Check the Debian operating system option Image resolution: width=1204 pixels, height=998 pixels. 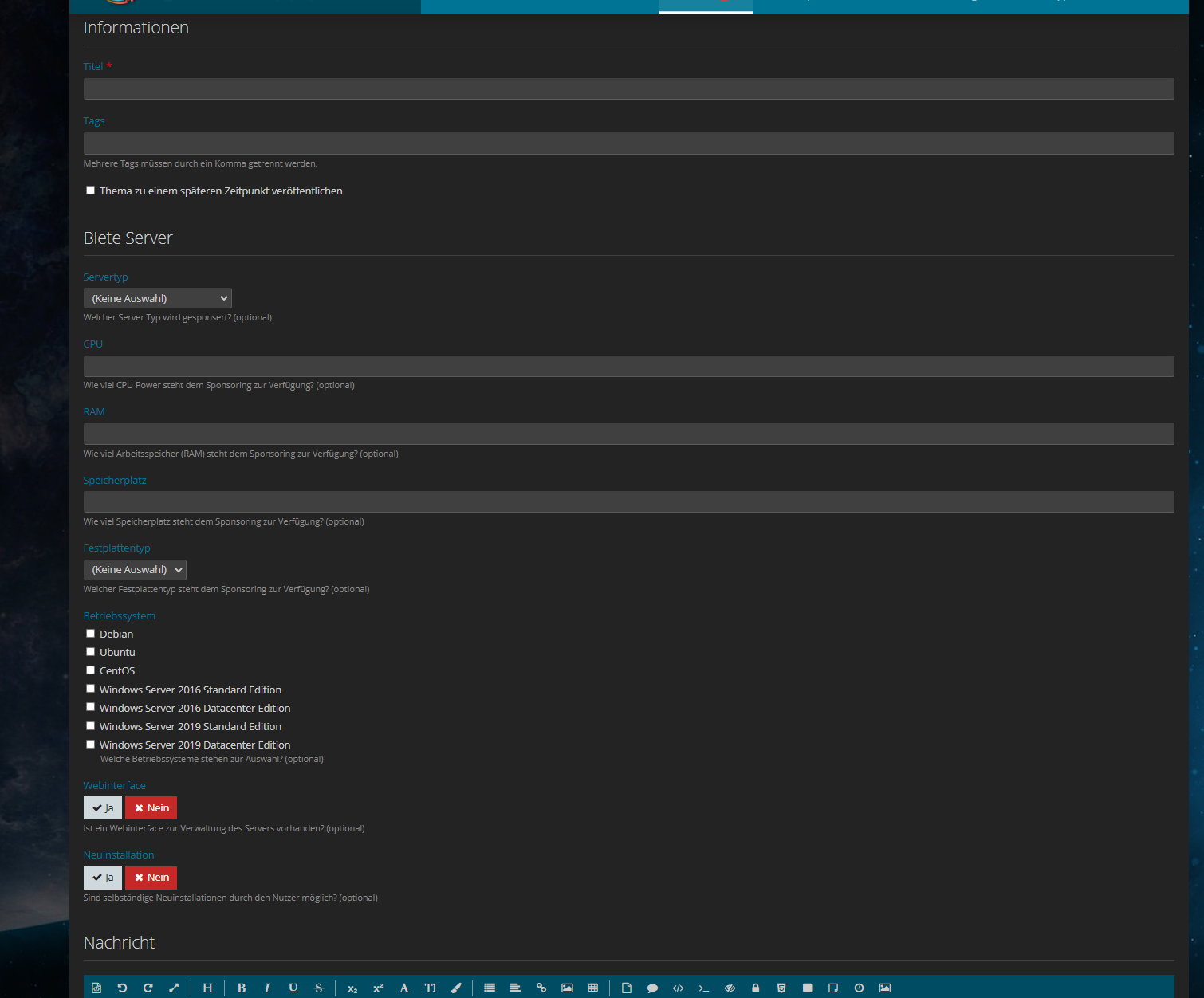(91, 634)
